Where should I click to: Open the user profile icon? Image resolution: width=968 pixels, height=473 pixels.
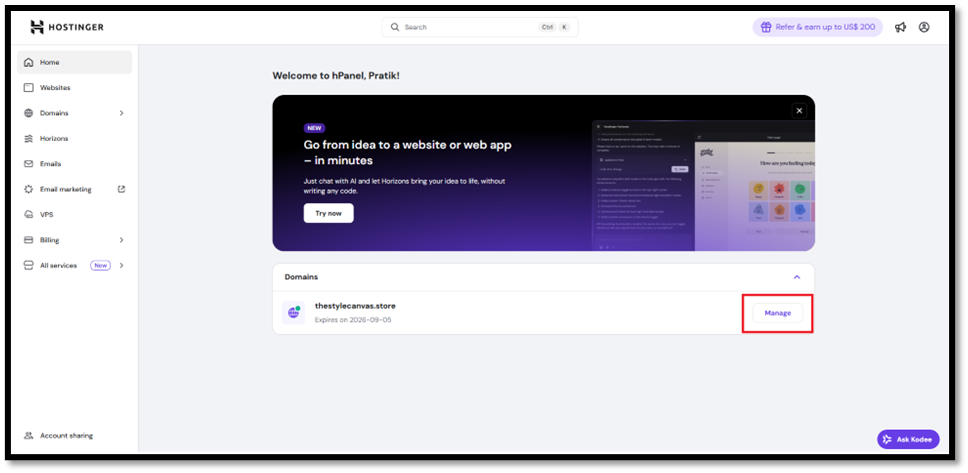tap(924, 27)
